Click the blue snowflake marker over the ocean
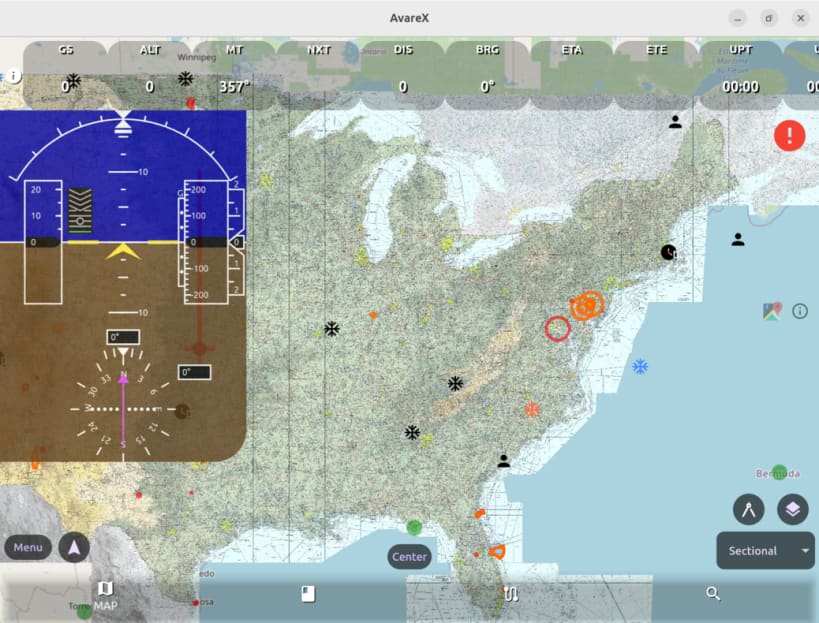 pos(640,367)
